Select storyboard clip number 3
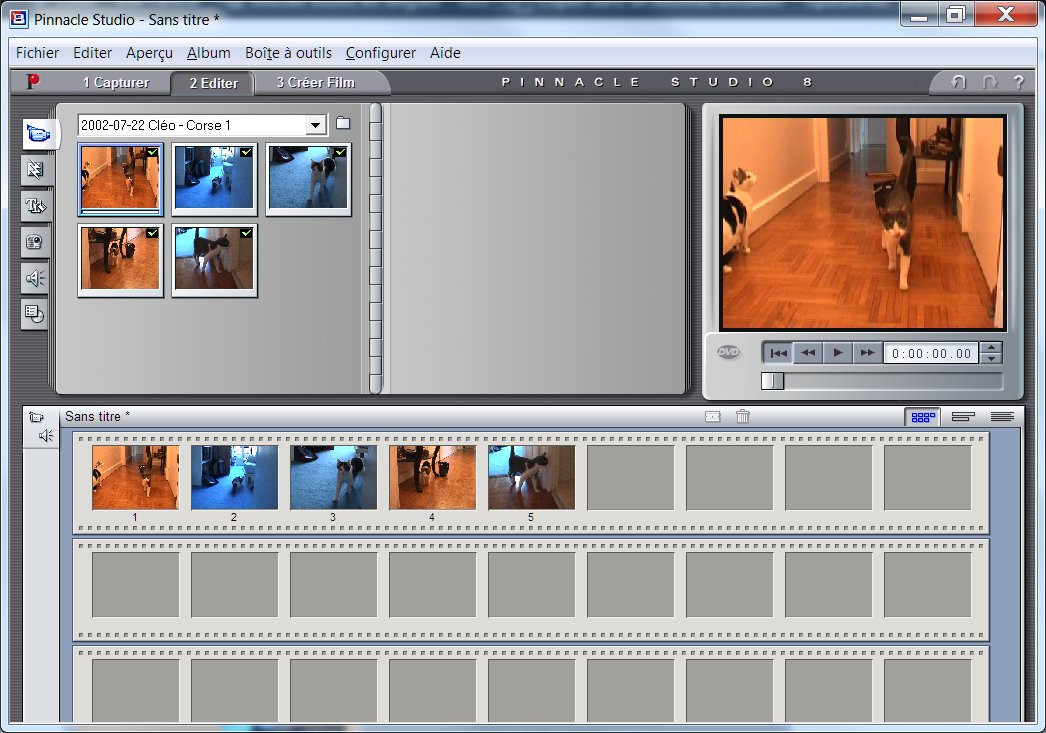Image resolution: width=1046 pixels, height=733 pixels. [333, 478]
